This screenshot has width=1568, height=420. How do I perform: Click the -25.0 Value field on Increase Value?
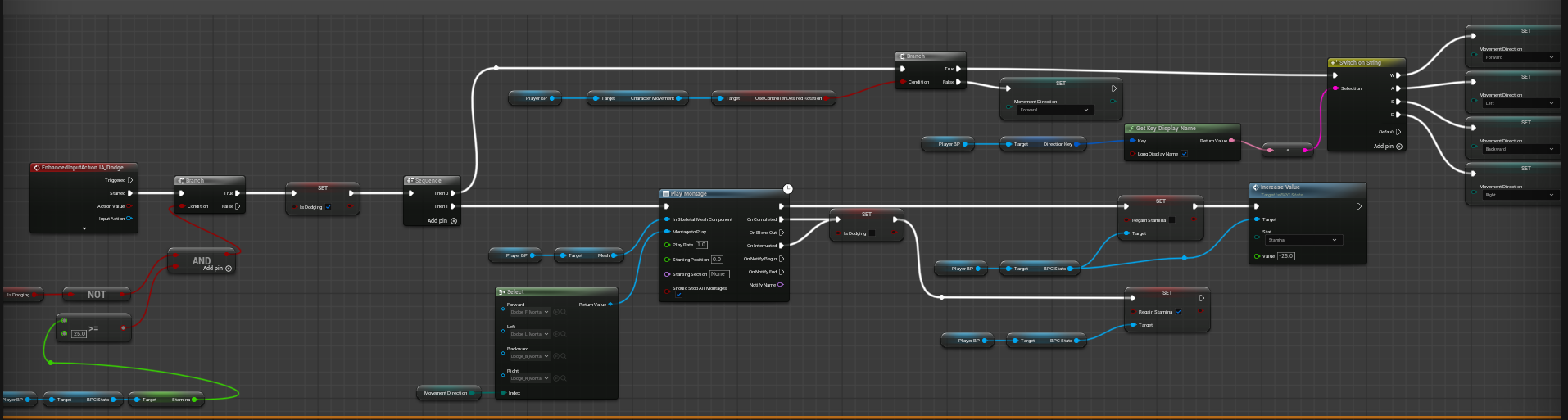click(x=1286, y=256)
